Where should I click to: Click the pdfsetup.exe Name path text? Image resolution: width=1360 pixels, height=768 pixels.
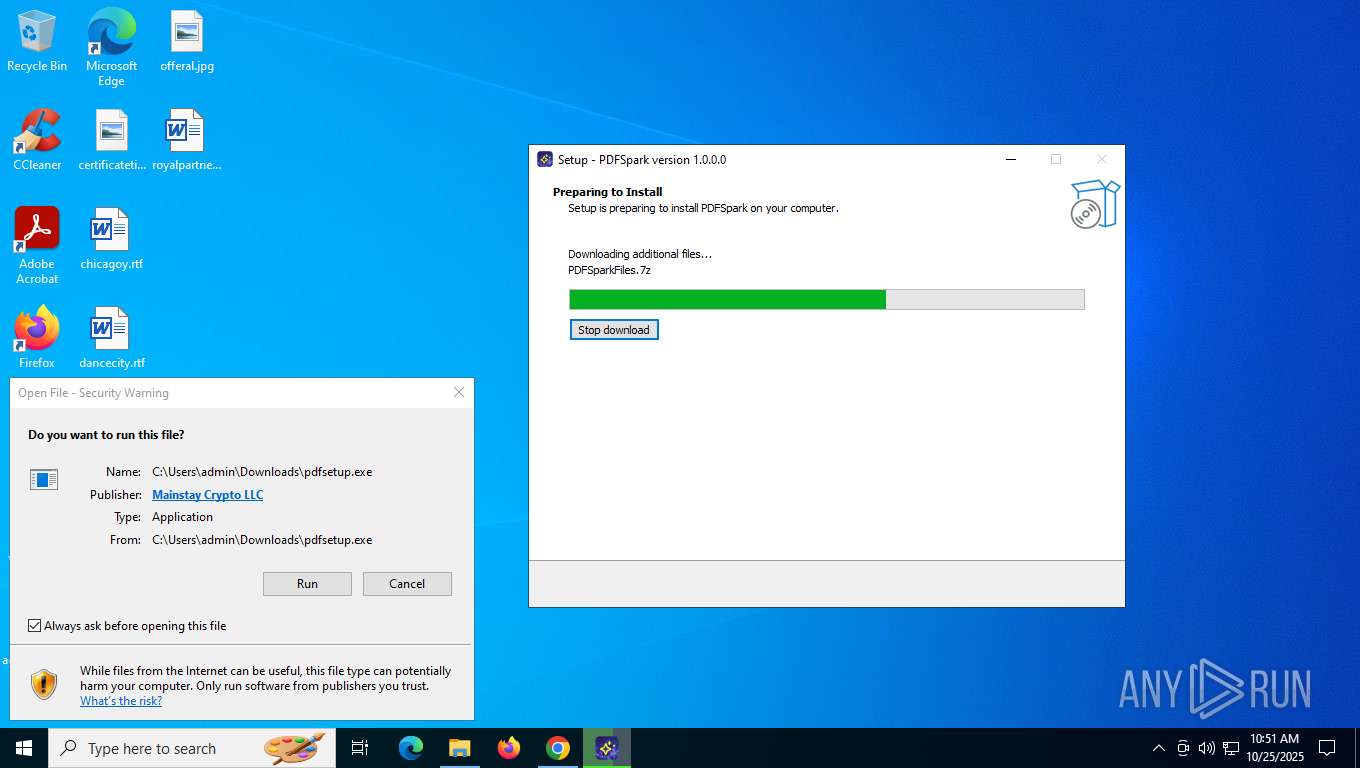262,472
